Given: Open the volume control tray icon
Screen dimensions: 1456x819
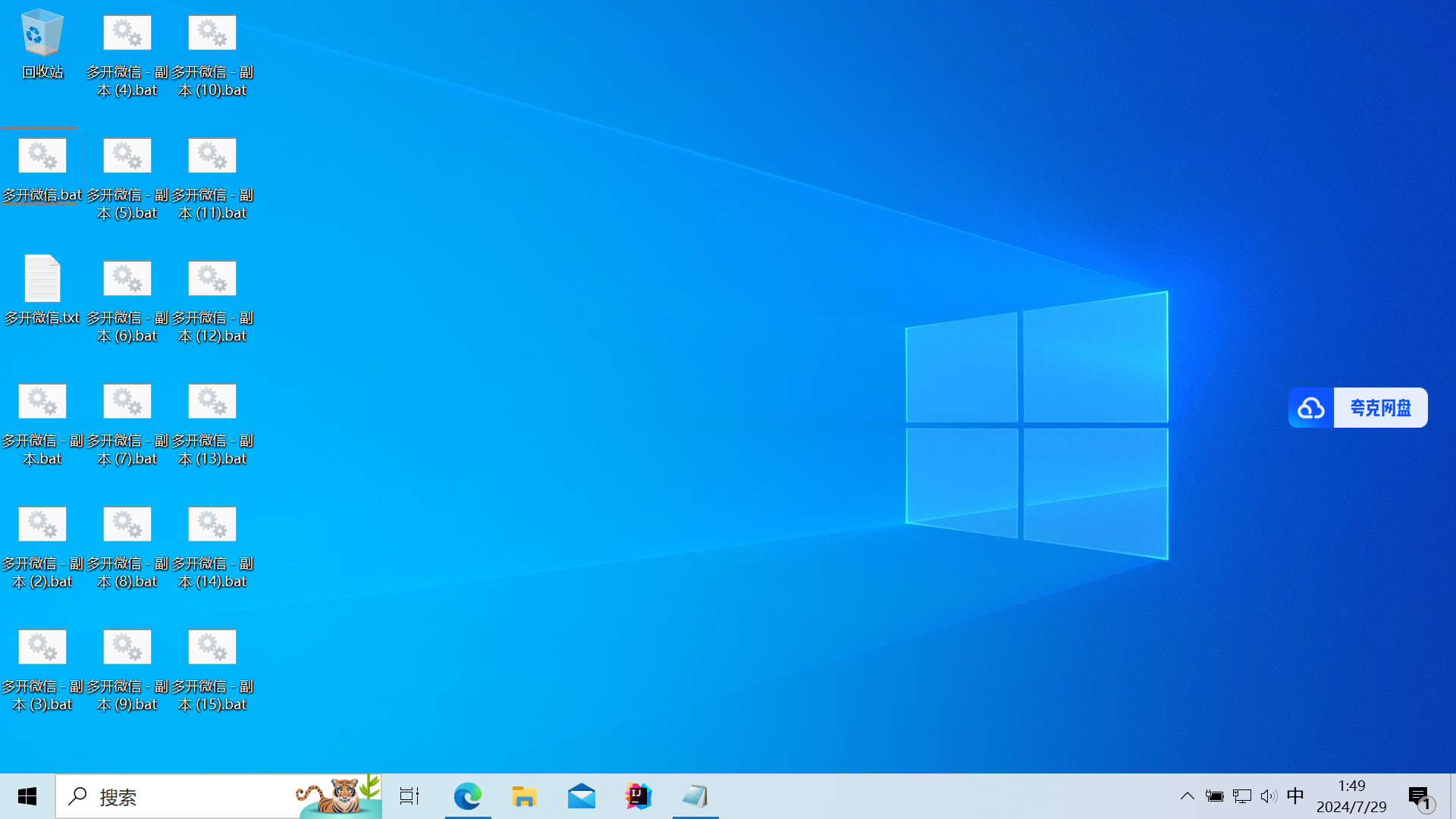Looking at the screenshot, I should point(1269,796).
